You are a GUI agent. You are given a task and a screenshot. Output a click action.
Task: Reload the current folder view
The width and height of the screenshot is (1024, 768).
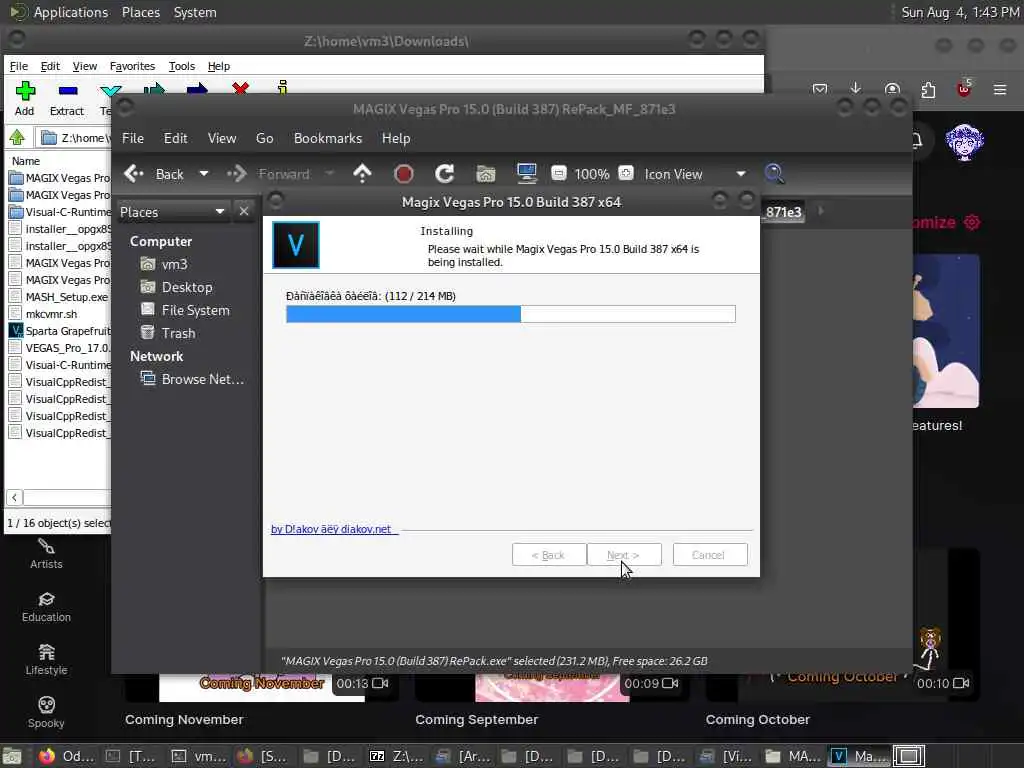(445, 174)
